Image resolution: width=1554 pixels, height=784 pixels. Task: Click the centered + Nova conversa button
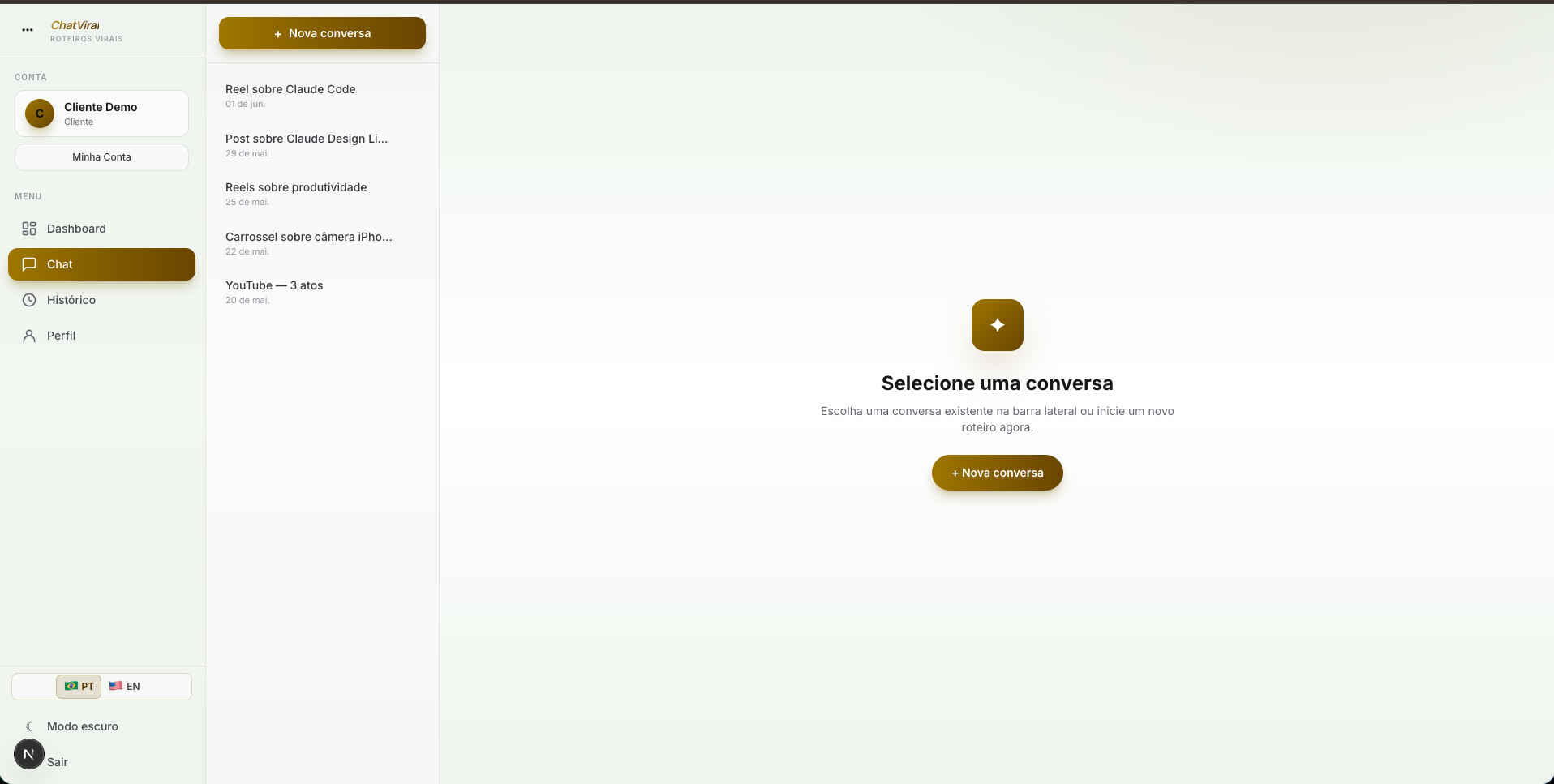coord(998,473)
